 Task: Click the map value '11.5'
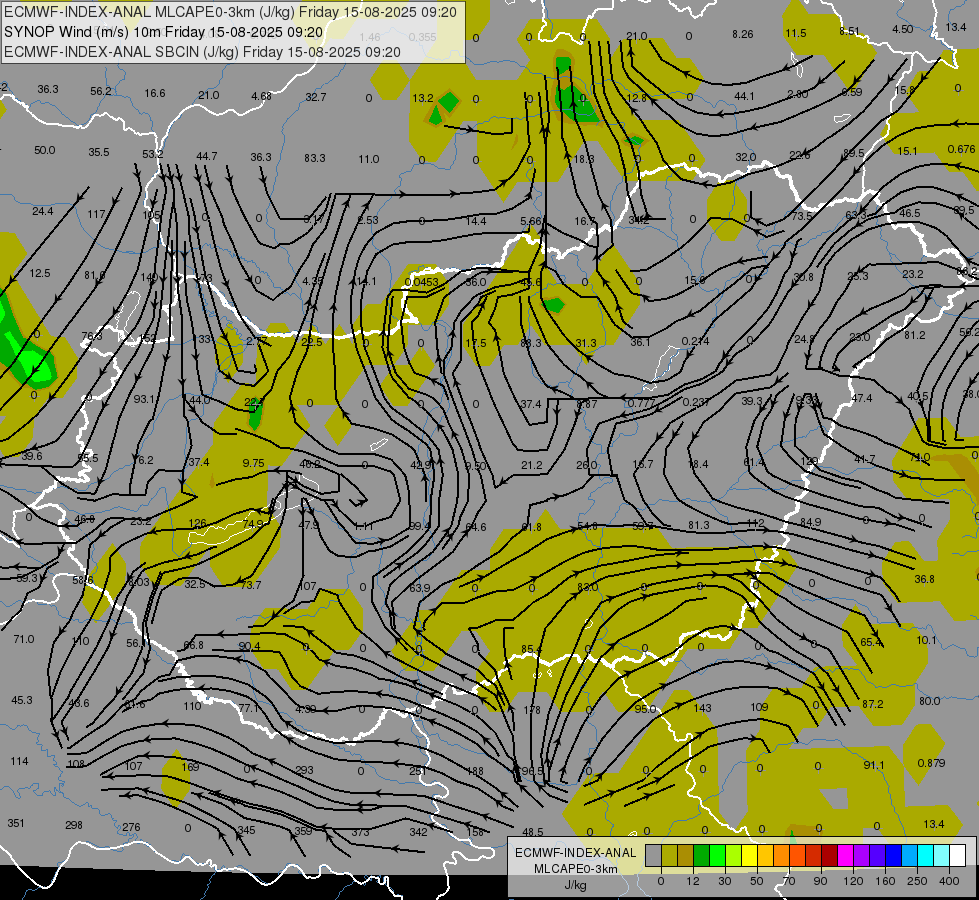[795, 33]
